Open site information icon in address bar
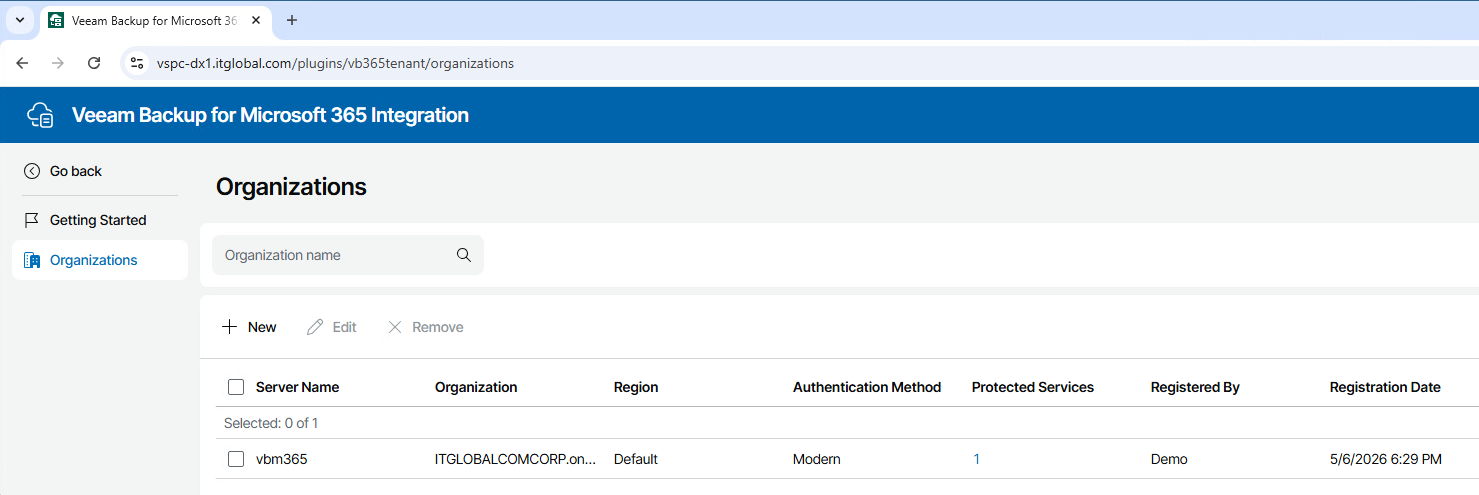 pyautogui.click(x=138, y=63)
